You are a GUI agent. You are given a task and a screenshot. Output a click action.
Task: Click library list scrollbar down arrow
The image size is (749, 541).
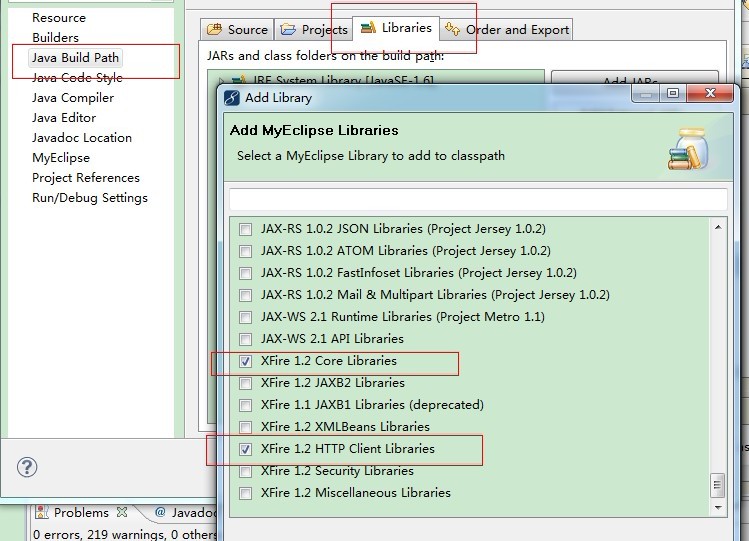click(x=718, y=507)
